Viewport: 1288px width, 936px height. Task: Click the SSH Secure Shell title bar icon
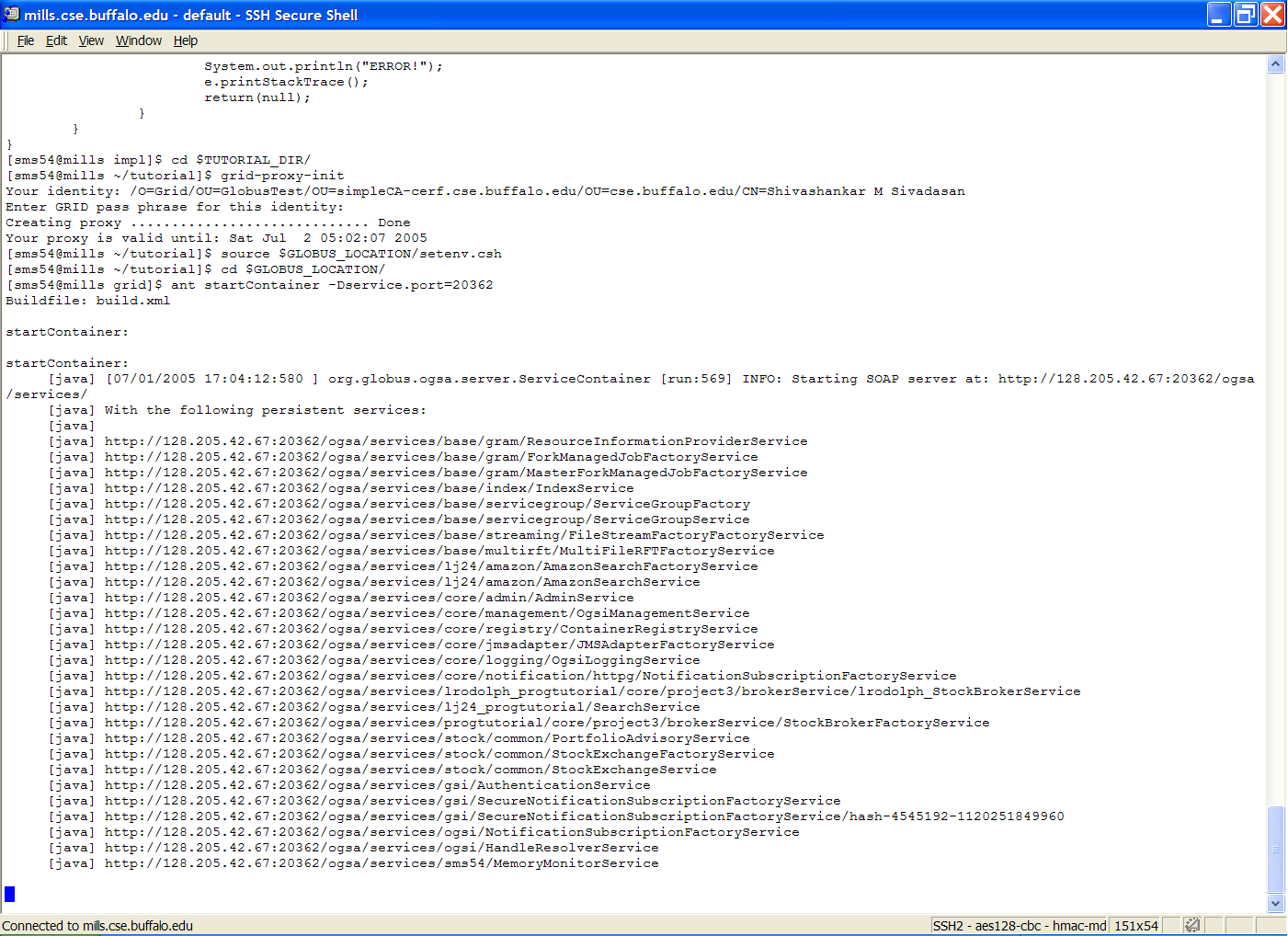(11, 14)
